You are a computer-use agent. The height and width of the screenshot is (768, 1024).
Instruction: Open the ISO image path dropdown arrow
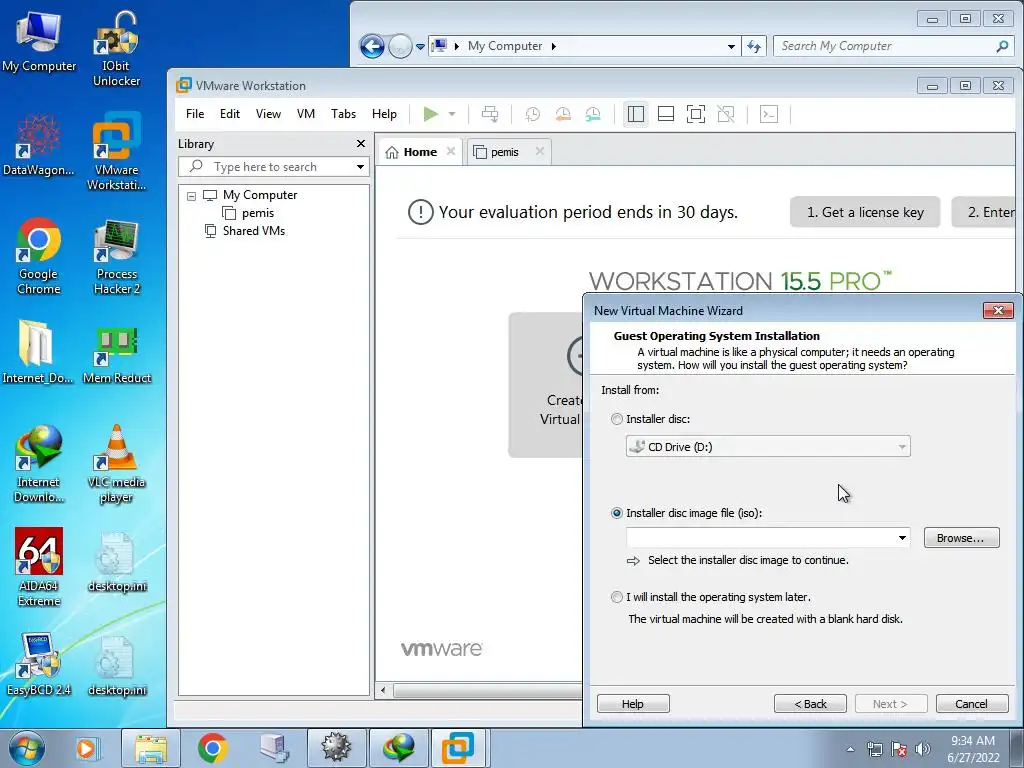click(902, 538)
